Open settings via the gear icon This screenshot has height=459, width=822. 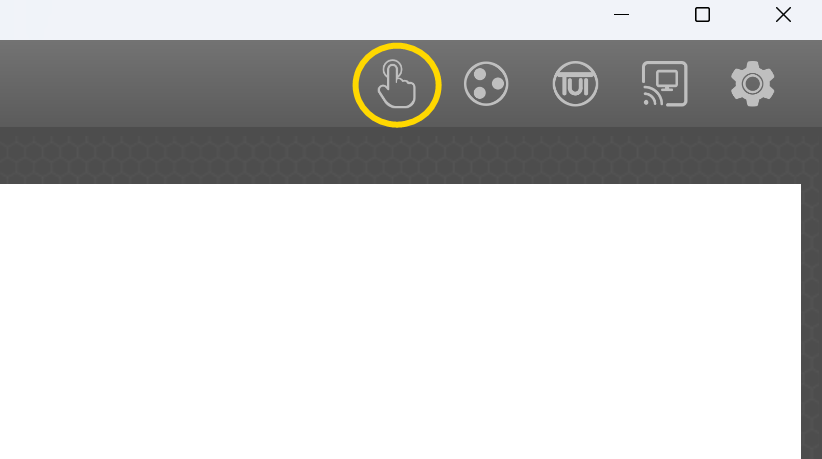click(x=752, y=84)
